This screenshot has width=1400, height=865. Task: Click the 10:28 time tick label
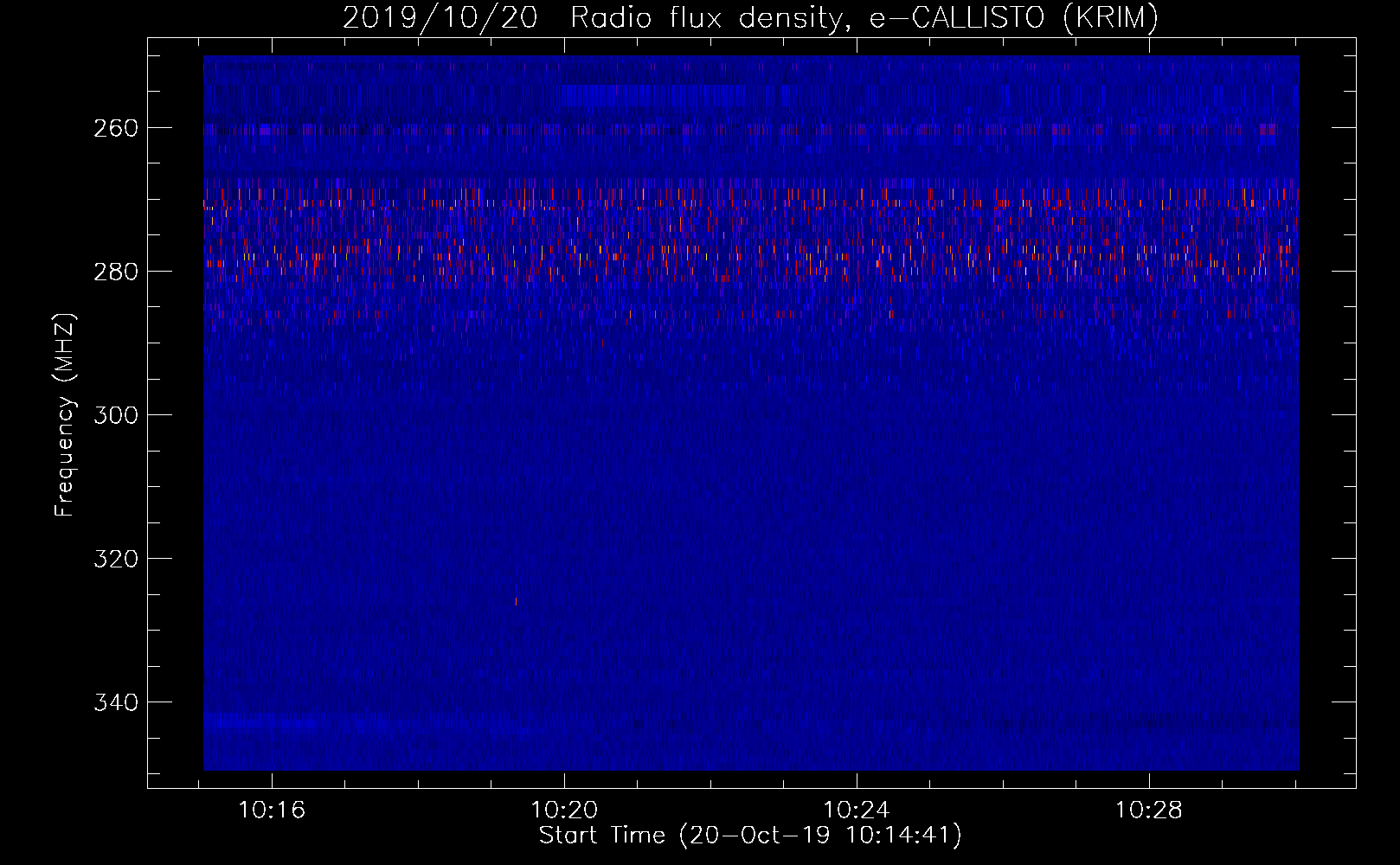pyautogui.click(x=1148, y=811)
